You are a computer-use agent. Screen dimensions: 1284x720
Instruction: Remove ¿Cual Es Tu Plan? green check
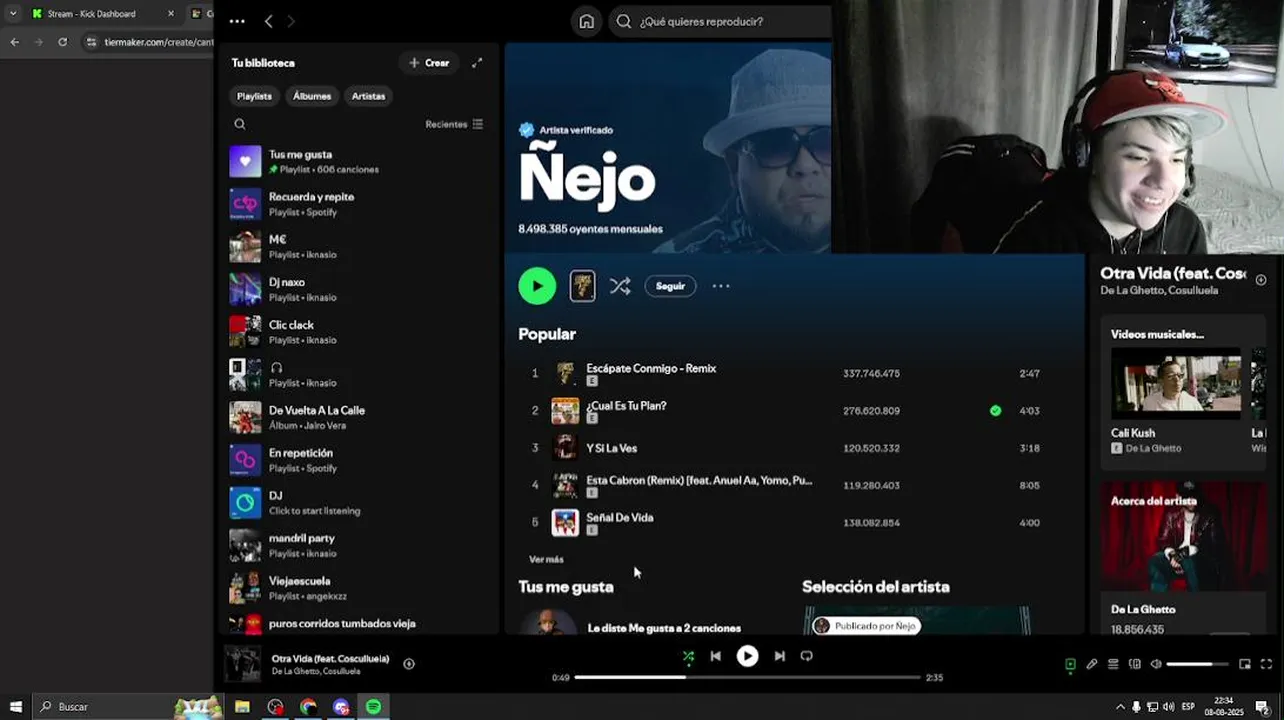[x=995, y=410]
